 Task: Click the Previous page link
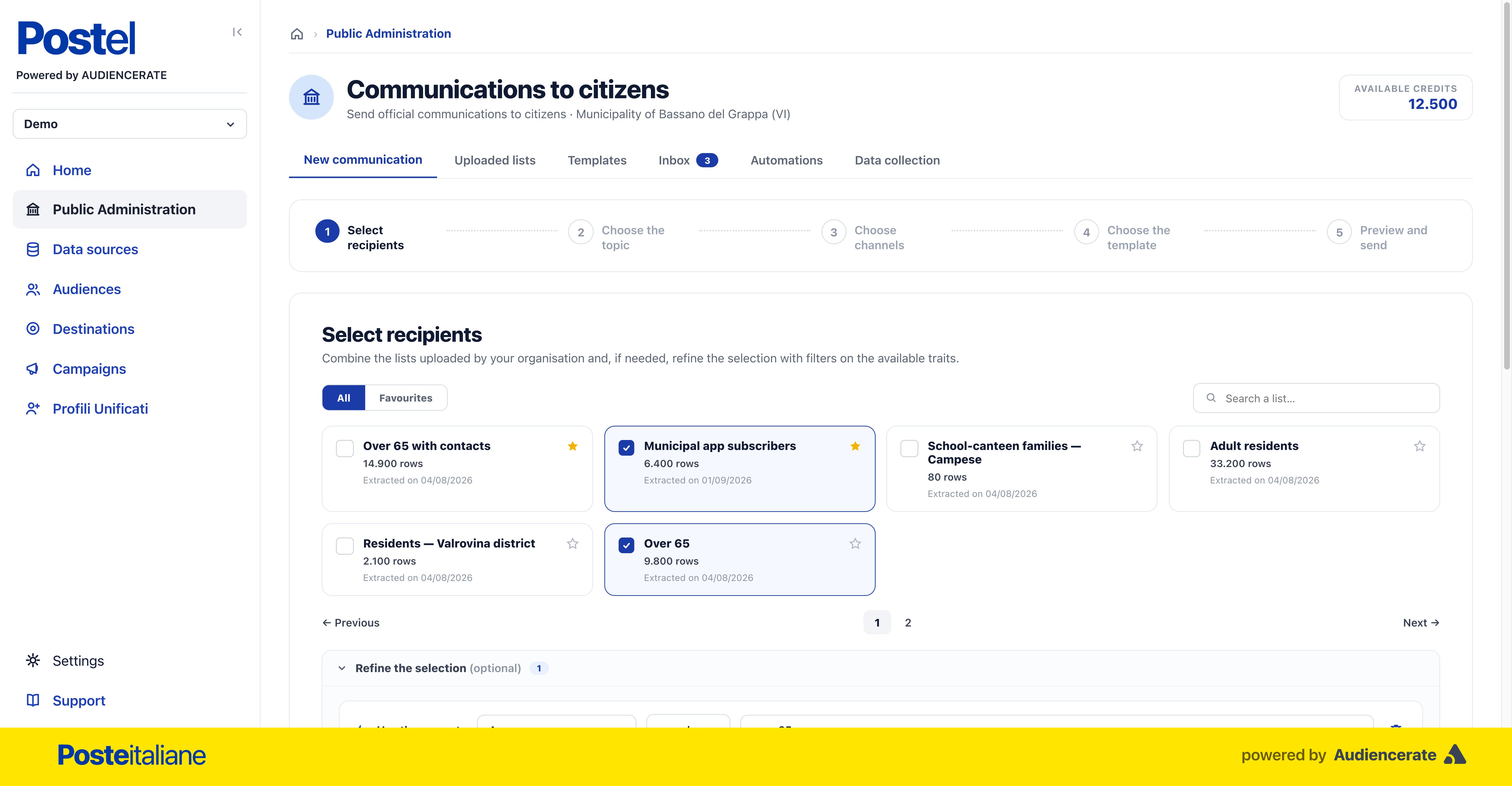click(x=351, y=623)
